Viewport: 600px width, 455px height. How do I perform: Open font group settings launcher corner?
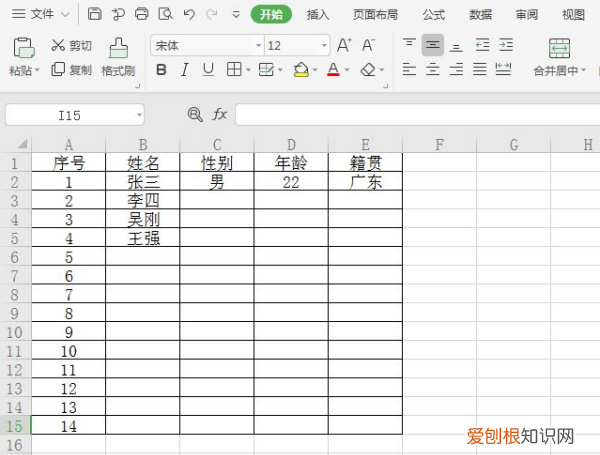[x=385, y=86]
